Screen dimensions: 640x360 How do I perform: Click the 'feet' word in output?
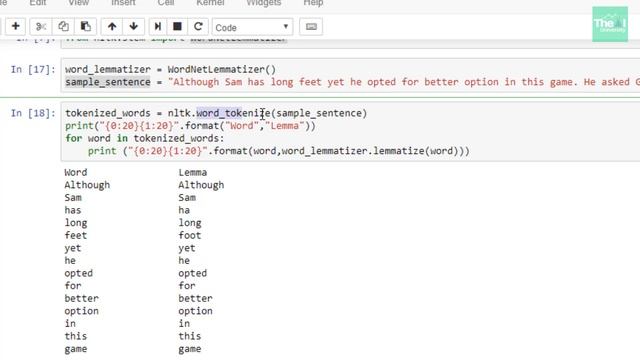coord(76,236)
